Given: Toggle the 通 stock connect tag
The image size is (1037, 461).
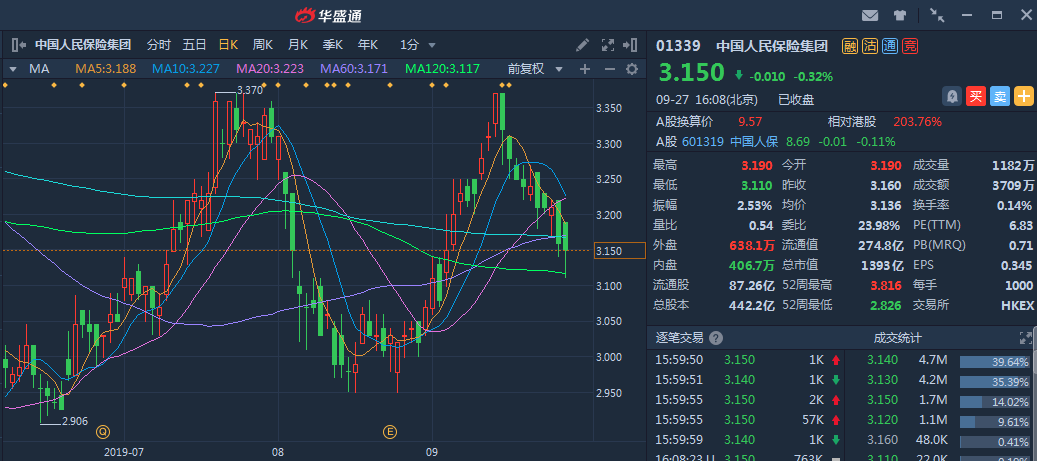Looking at the screenshot, I should click(890, 45).
